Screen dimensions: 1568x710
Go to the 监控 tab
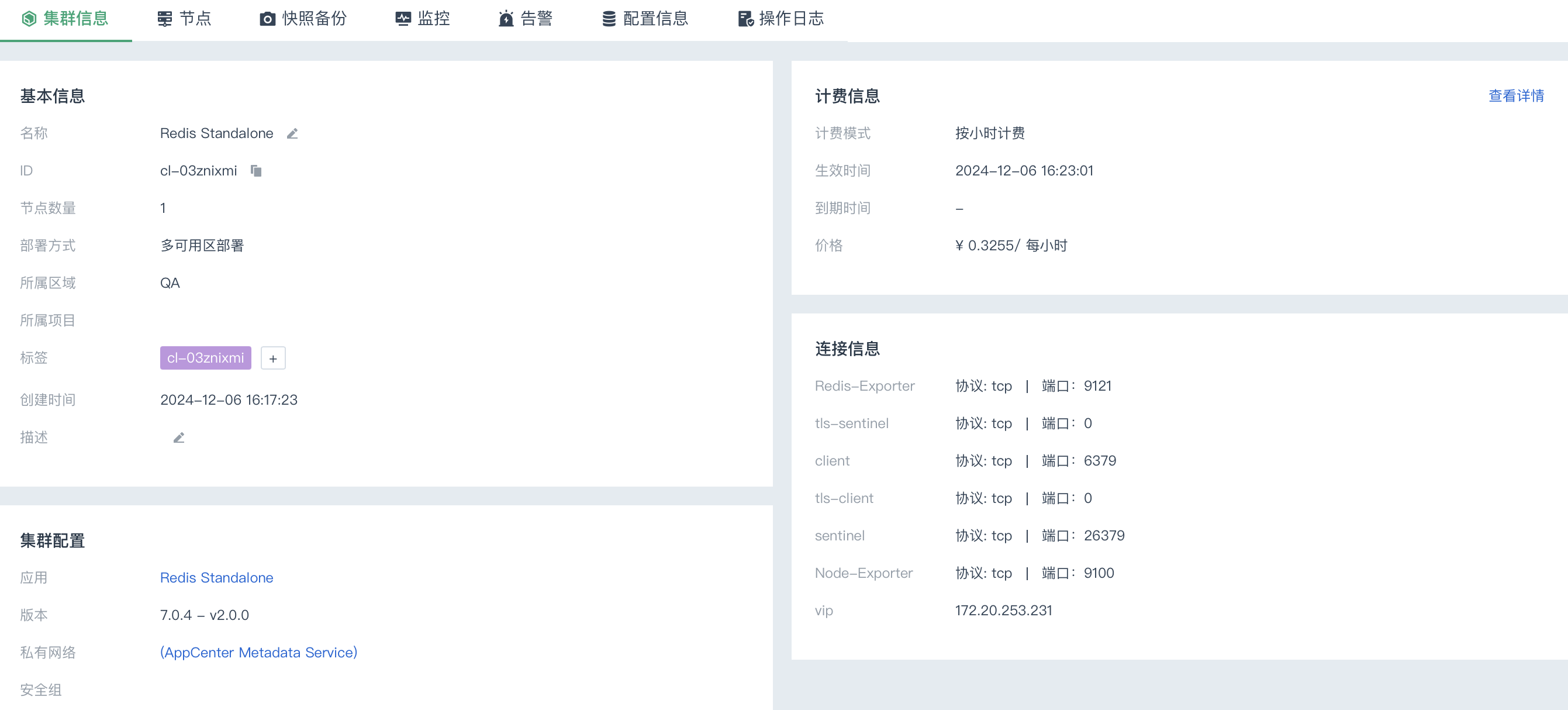coord(423,19)
